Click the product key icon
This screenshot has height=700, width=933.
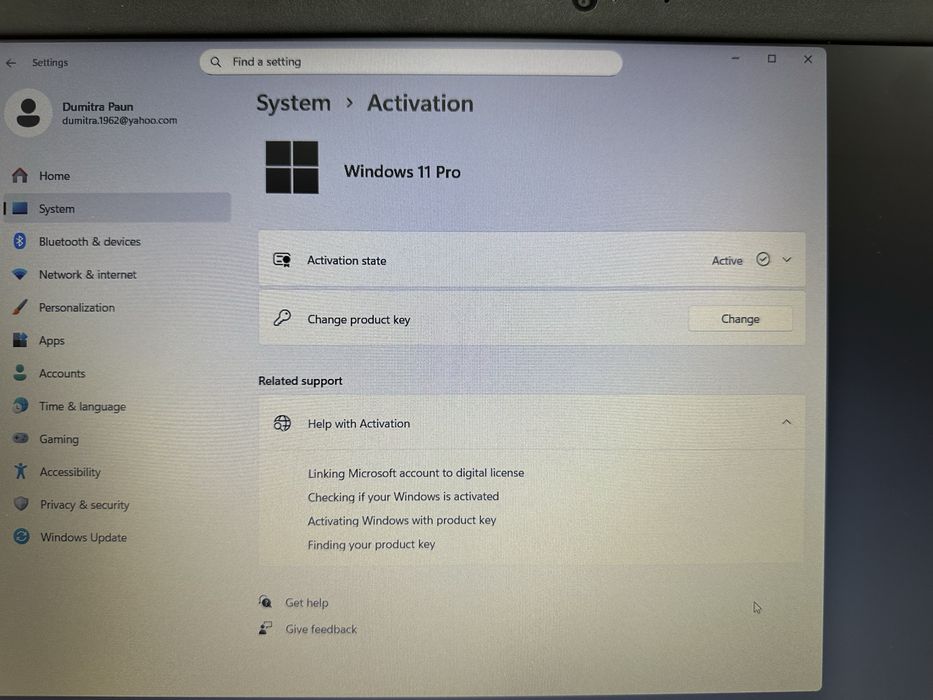click(282, 318)
